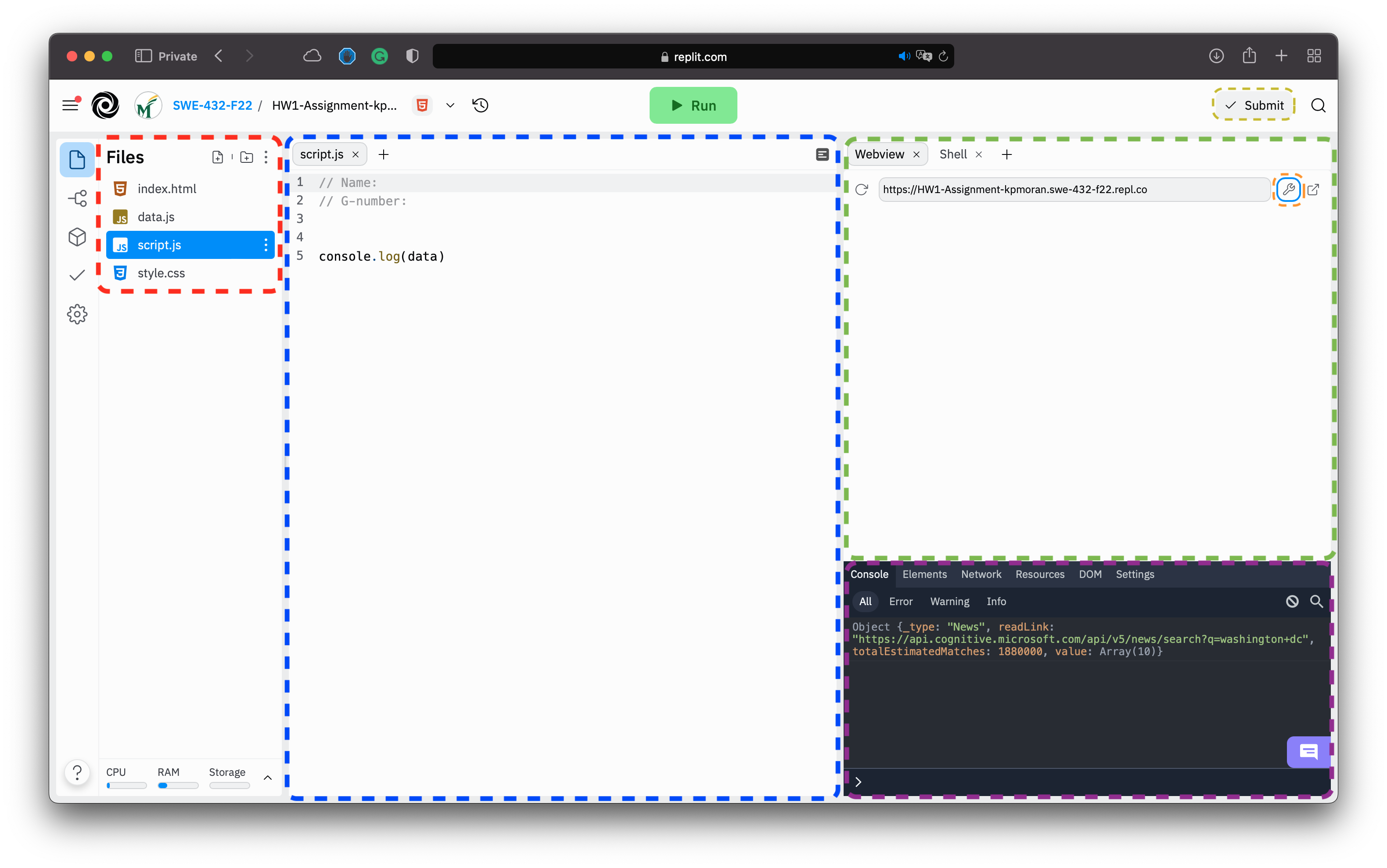
Task: Click the help question mark icon
Action: (77, 772)
